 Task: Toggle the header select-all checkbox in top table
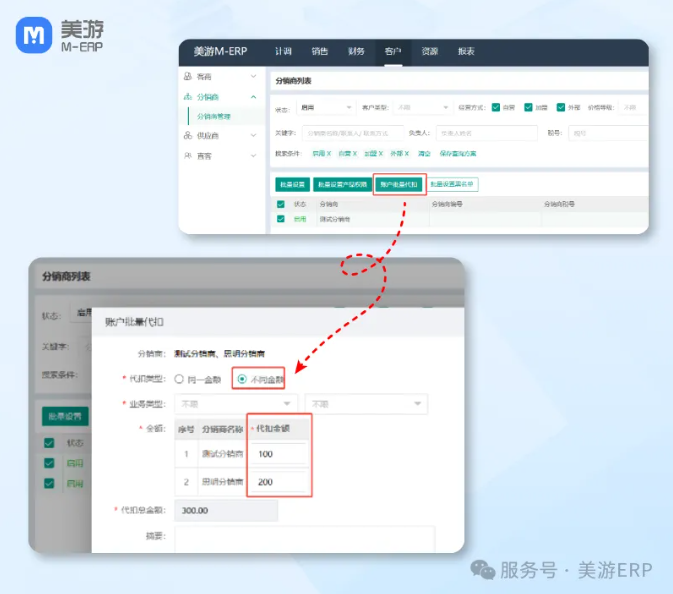click(281, 203)
